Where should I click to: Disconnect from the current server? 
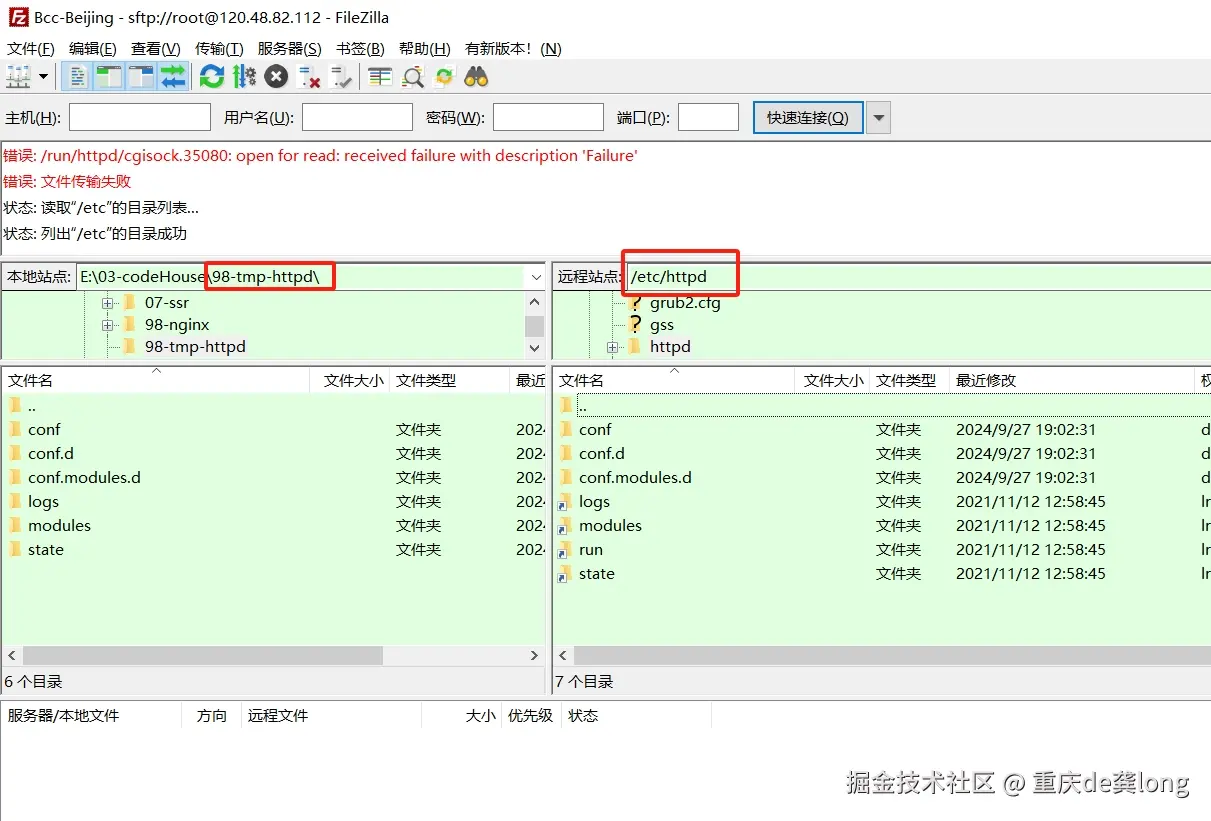point(310,76)
